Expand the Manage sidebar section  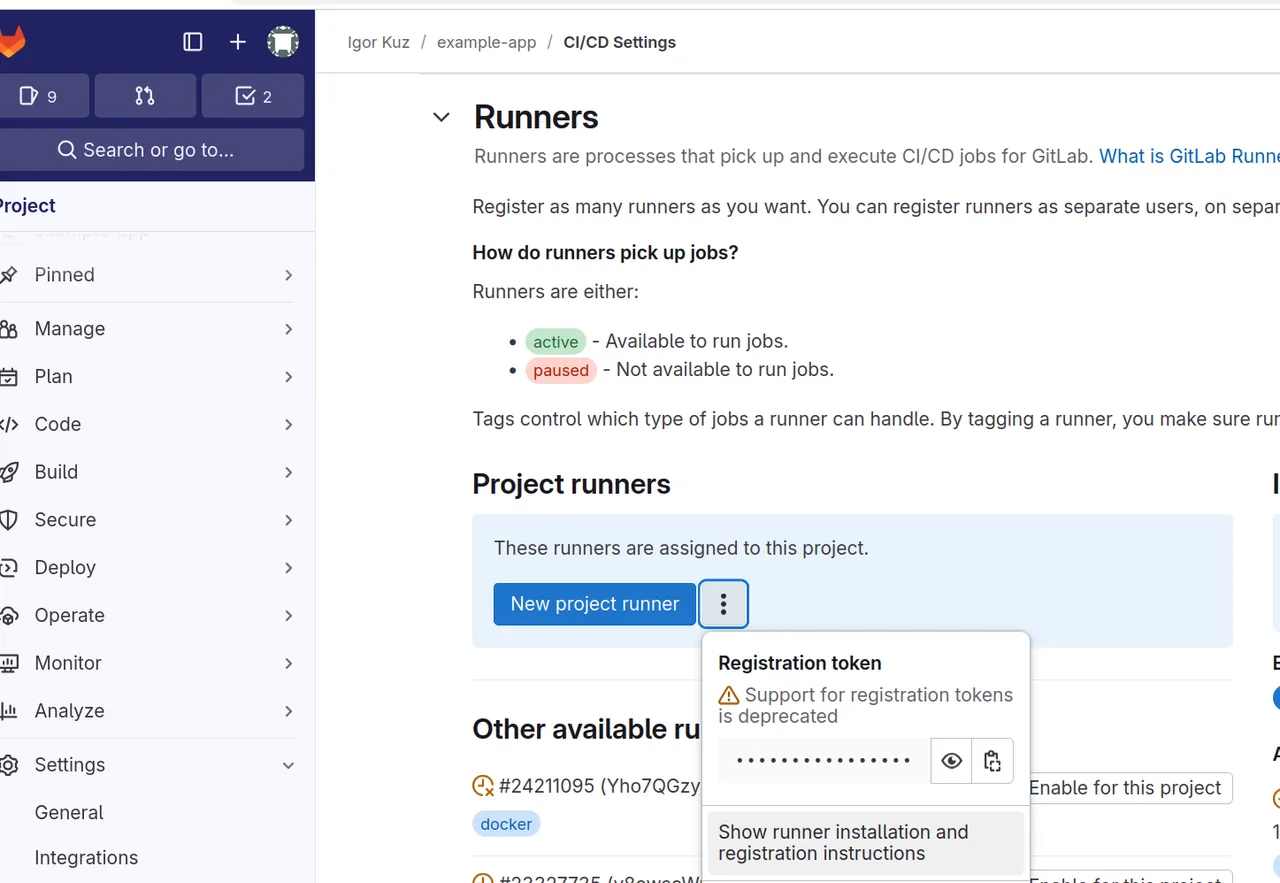tap(148, 329)
